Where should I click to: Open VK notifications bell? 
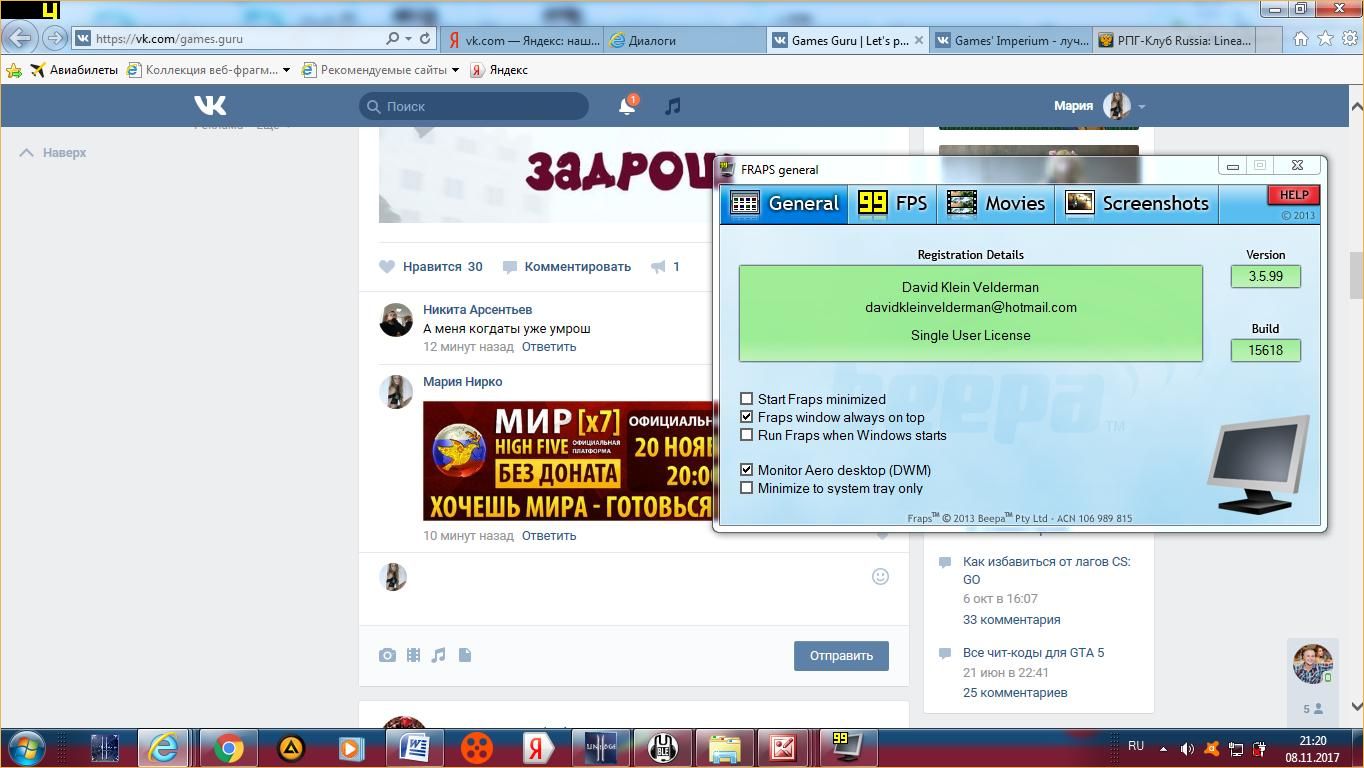[x=627, y=106]
